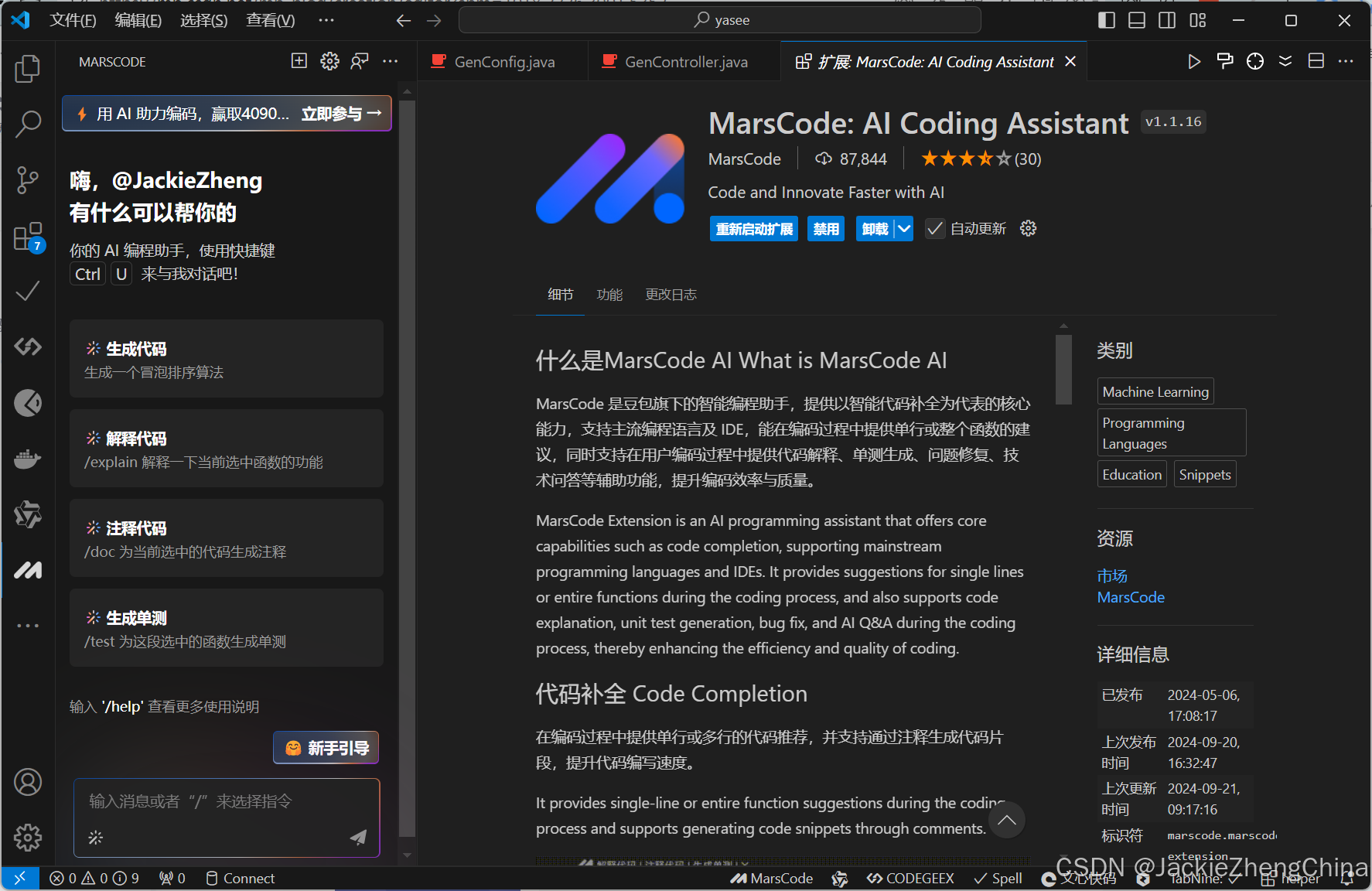
Task: Click 立即参与 on the promo banner
Action: 341,114
